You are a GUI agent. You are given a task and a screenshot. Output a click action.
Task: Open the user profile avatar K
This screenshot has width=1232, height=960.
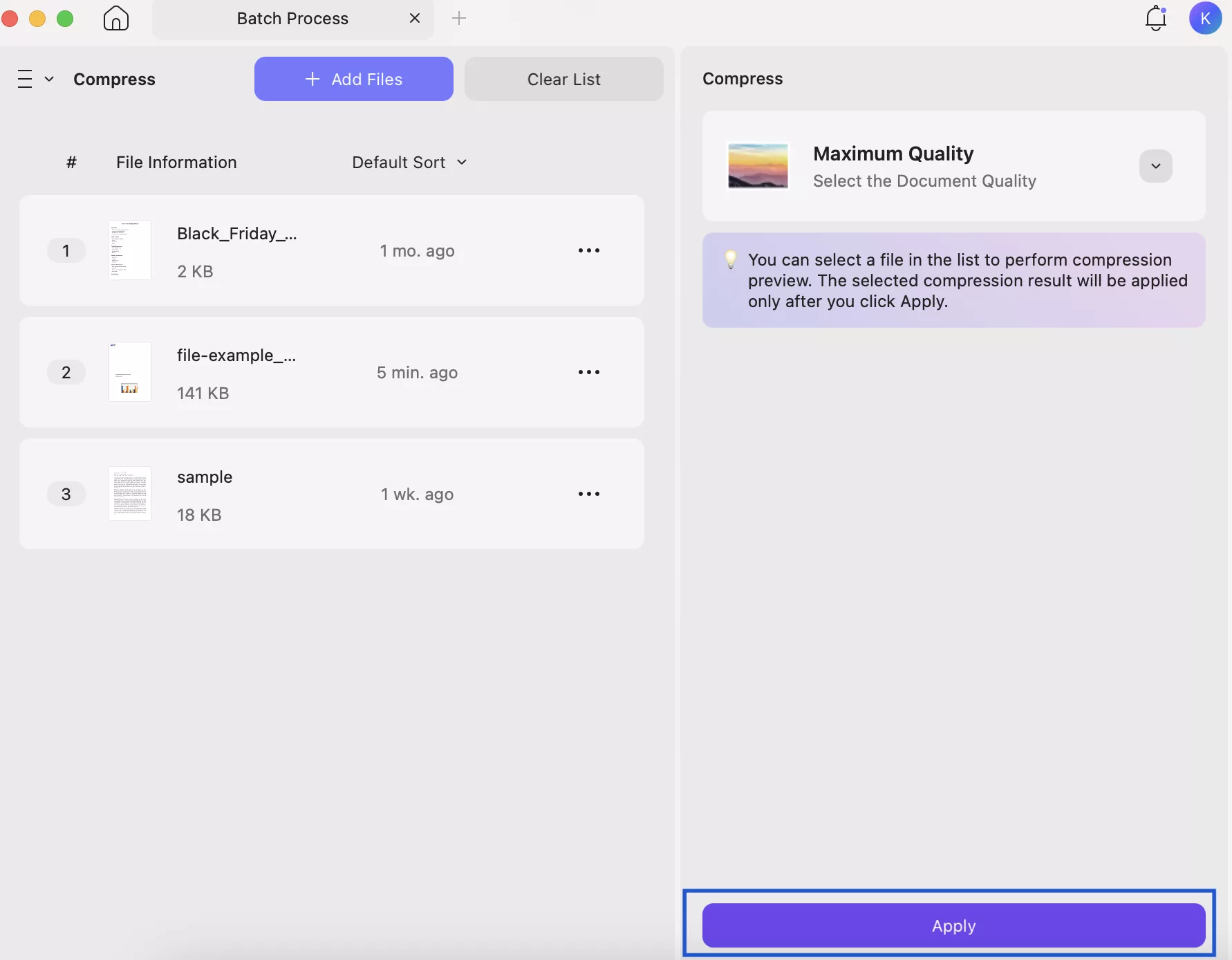(1205, 19)
